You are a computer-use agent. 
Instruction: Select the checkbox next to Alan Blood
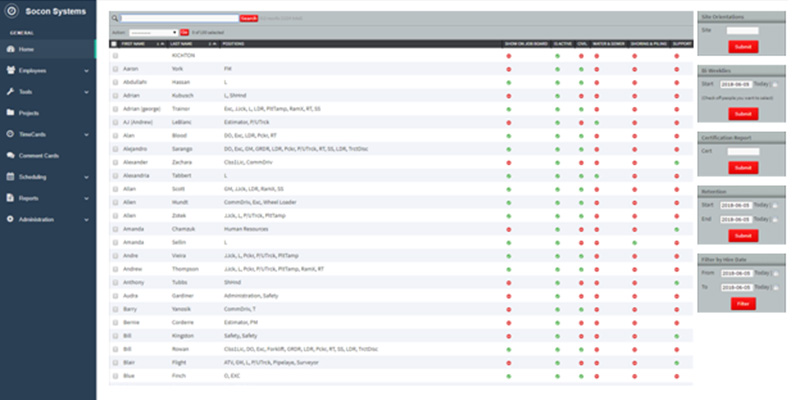click(x=115, y=133)
